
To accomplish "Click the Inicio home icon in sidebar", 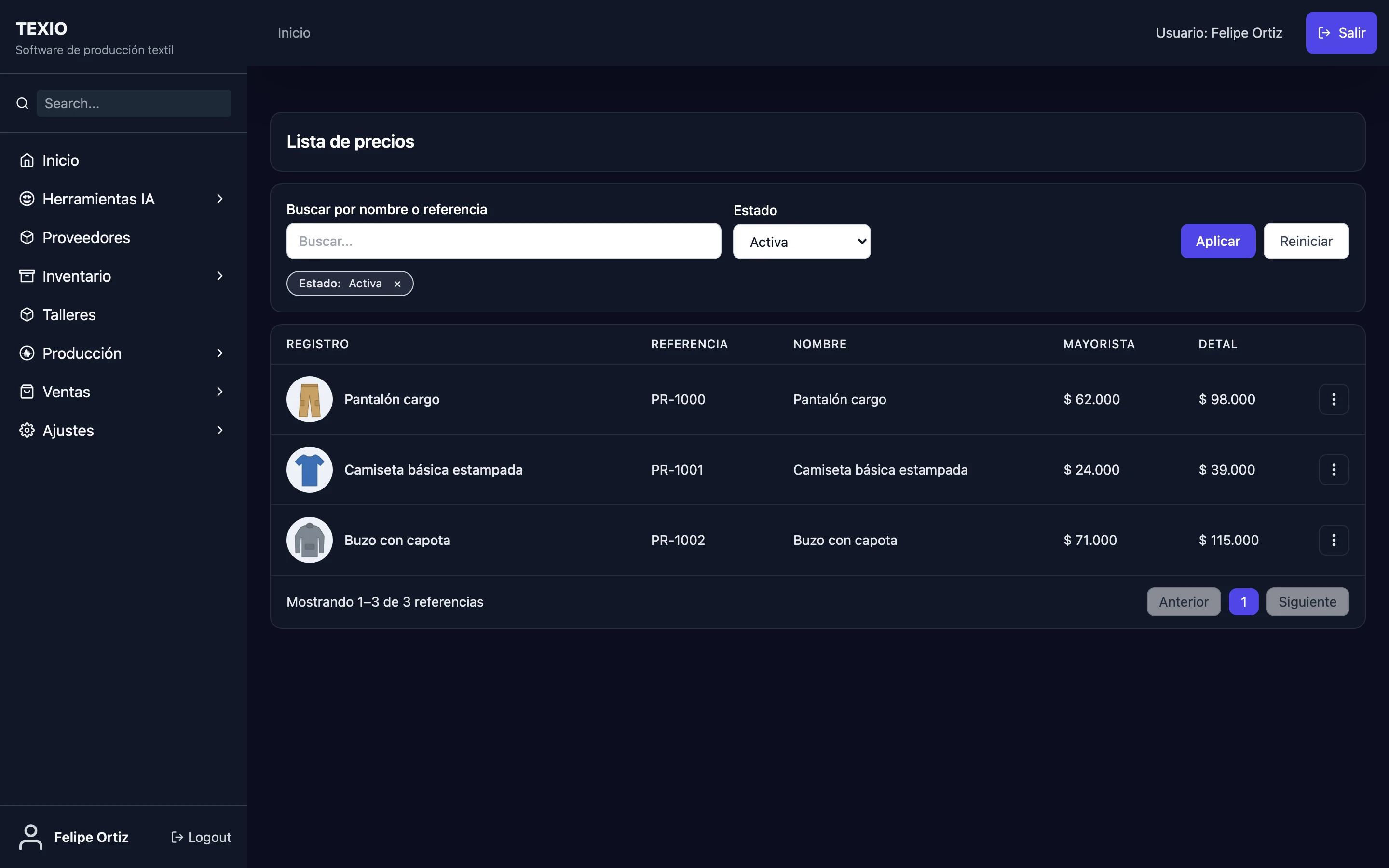I will pos(27,160).
